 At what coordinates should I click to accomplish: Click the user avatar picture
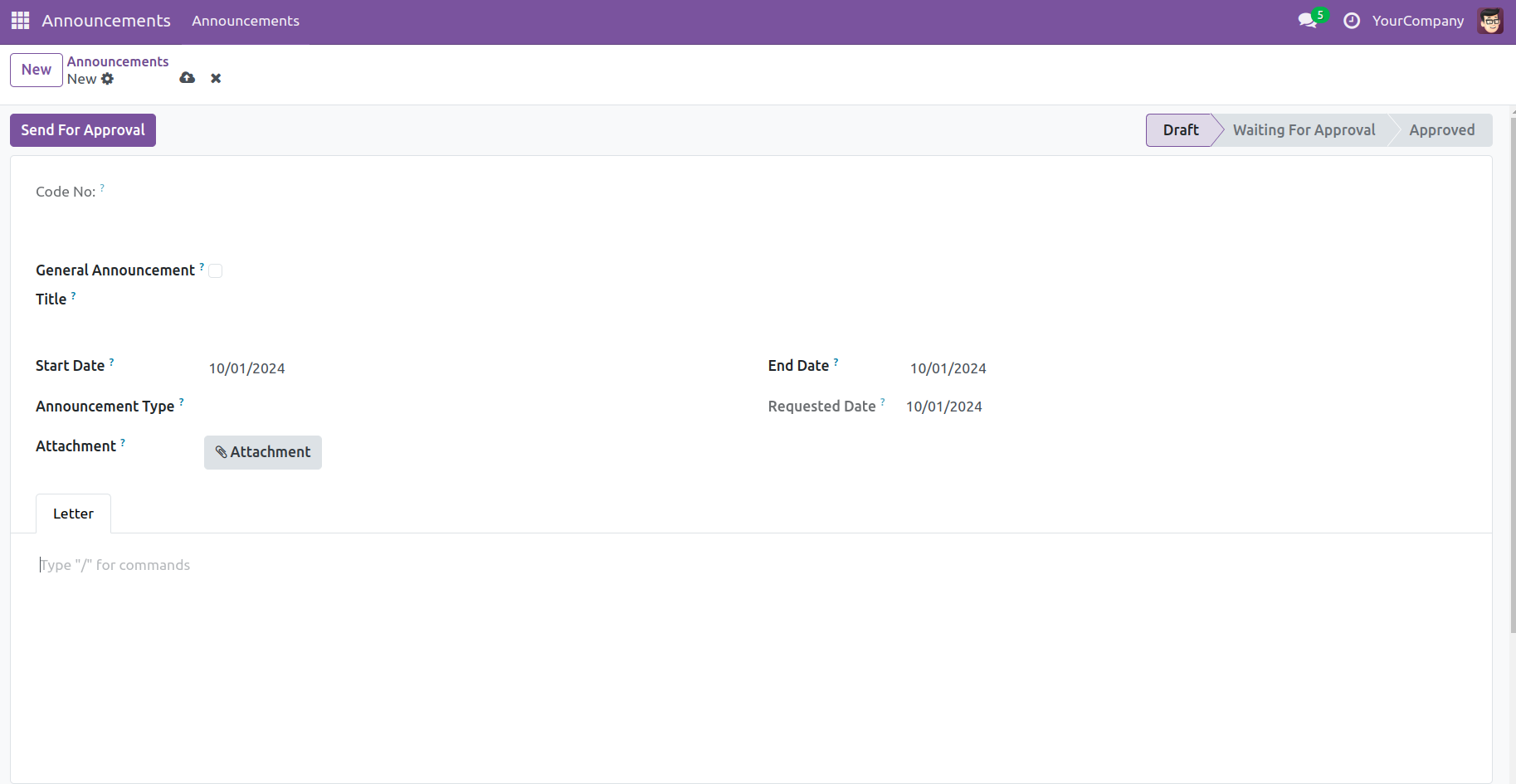click(1489, 21)
